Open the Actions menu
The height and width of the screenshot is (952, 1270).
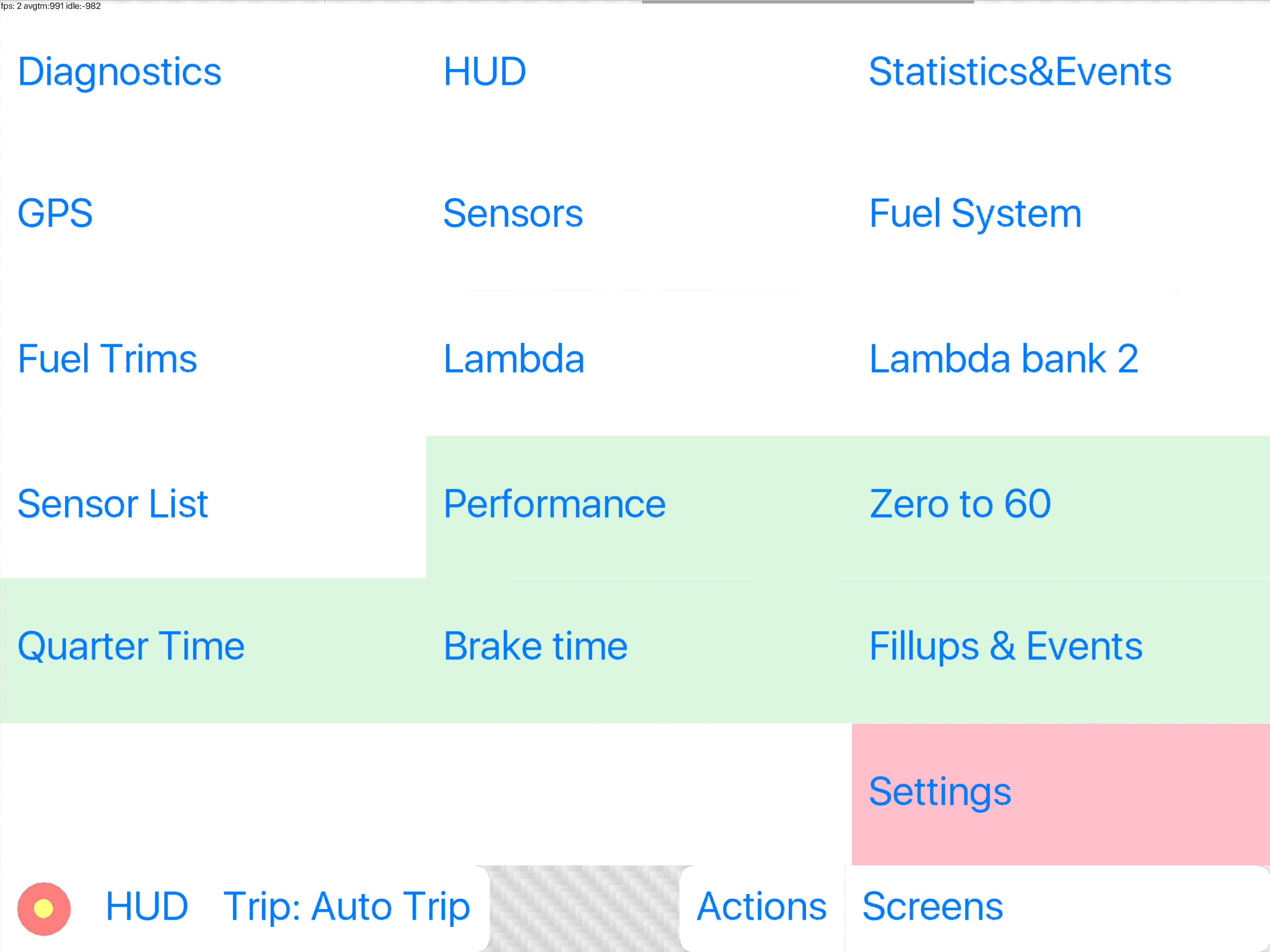click(x=761, y=906)
